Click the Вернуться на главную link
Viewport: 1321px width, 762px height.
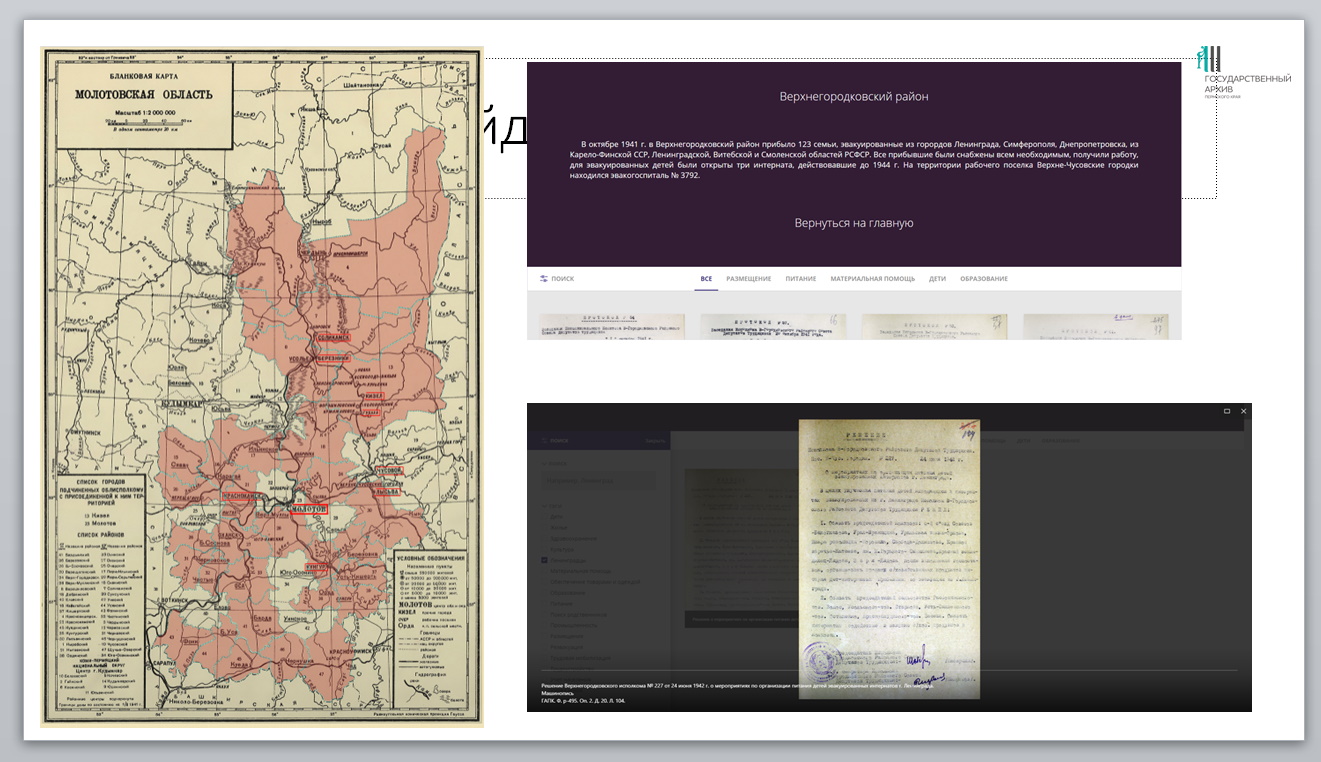(853, 223)
